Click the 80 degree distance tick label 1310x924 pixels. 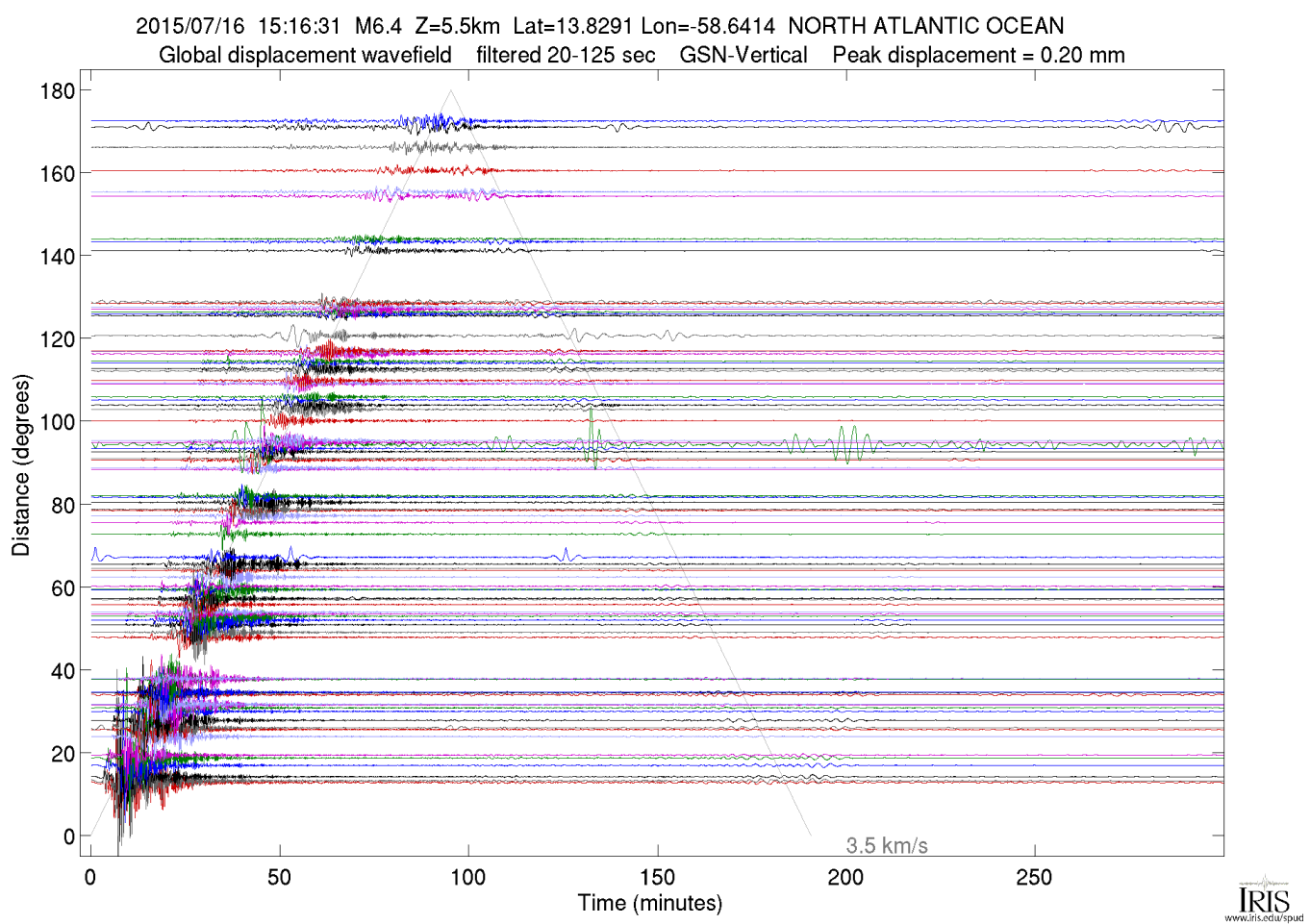click(x=63, y=506)
